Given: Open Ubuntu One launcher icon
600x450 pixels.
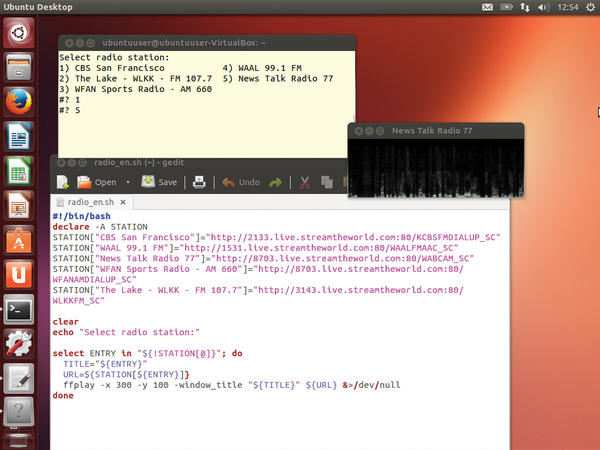Looking at the screenshot, I should (18, 275).
